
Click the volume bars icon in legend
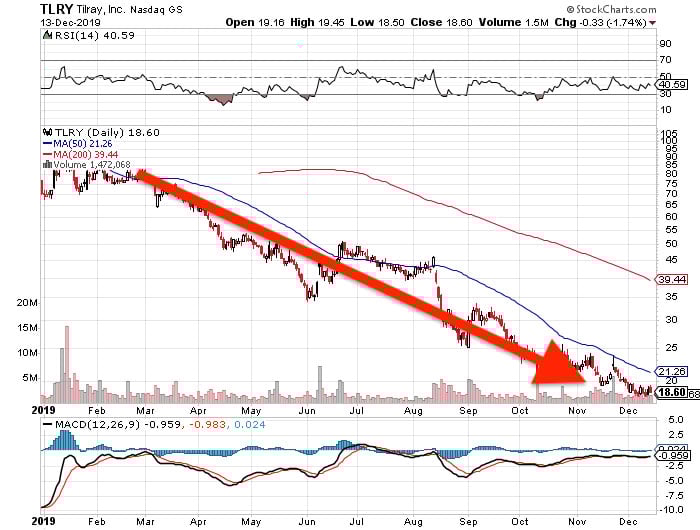[47, 165]
